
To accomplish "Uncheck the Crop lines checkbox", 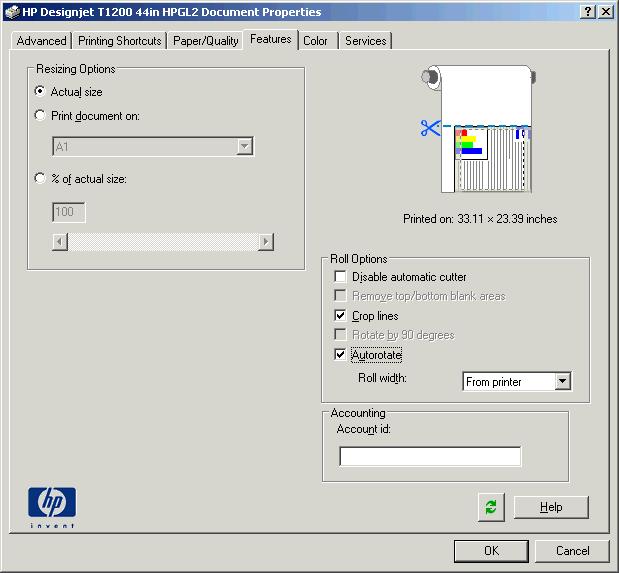I will [x=340, y=315].
